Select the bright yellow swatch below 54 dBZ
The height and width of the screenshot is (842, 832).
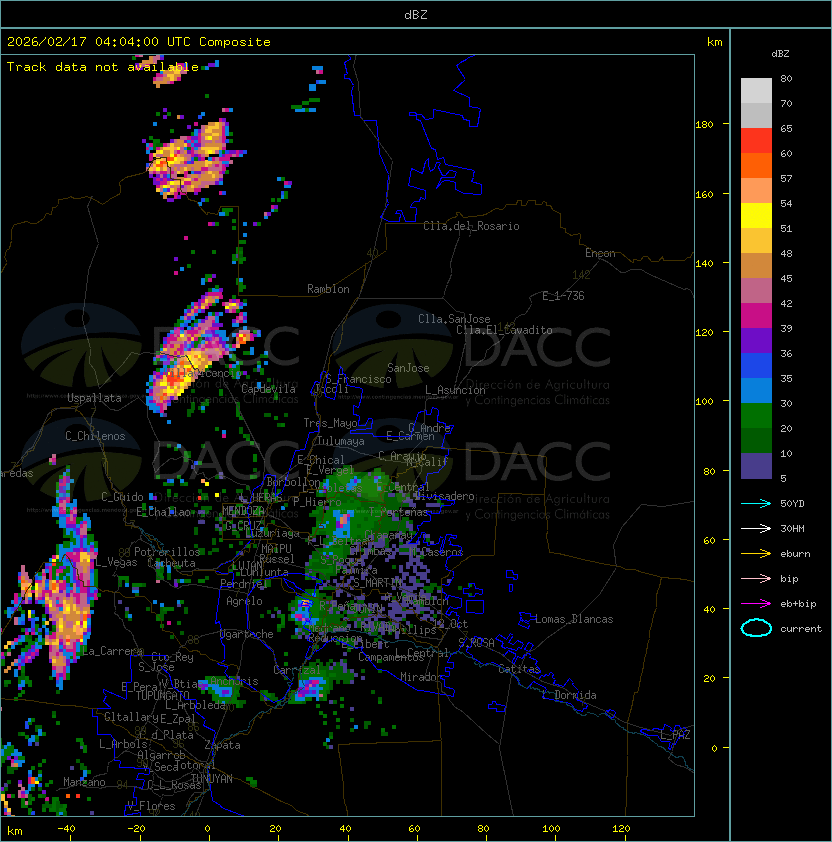pos(756,215)
